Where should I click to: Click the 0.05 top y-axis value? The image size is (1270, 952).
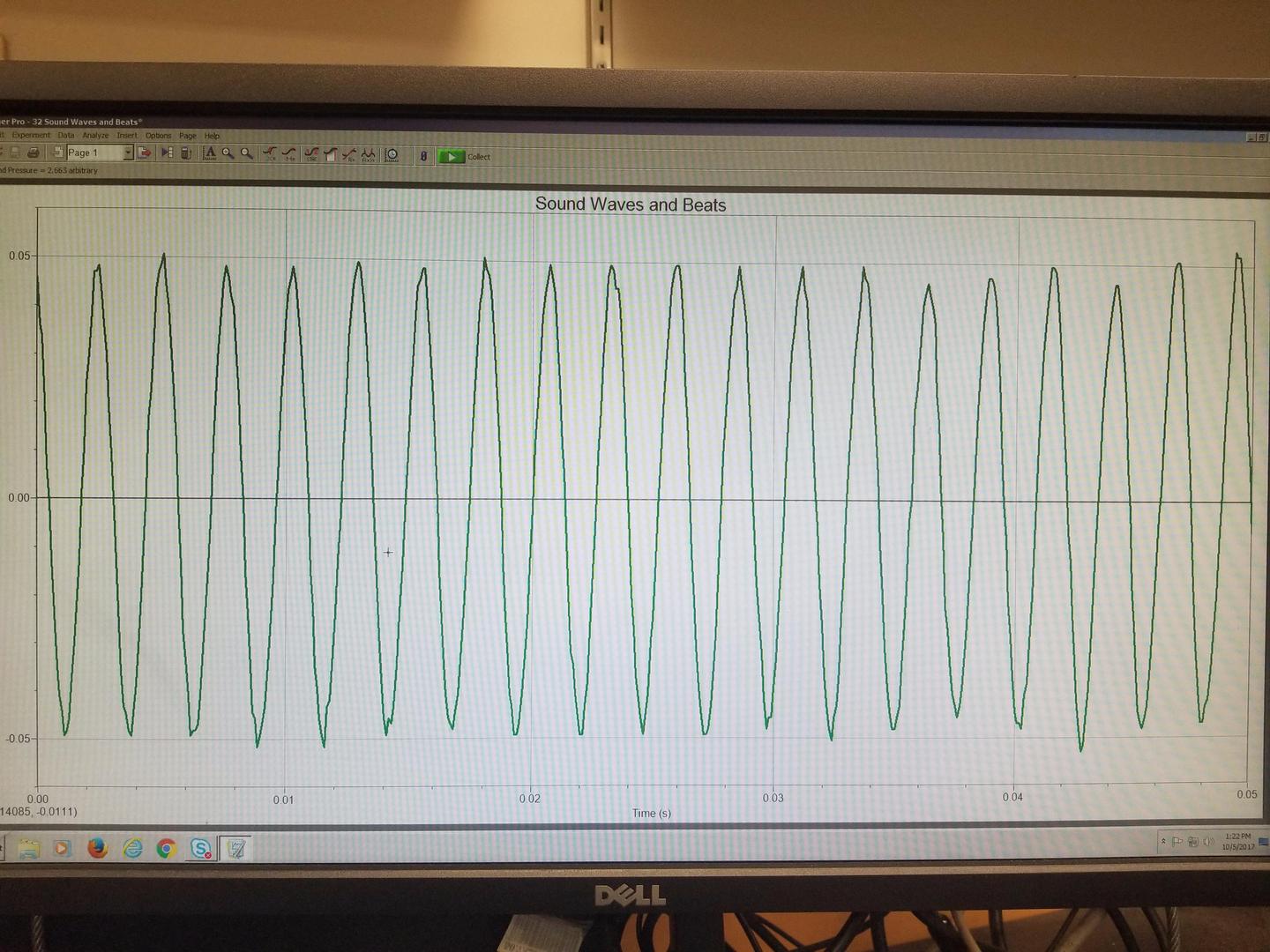[x=19, y=256]
